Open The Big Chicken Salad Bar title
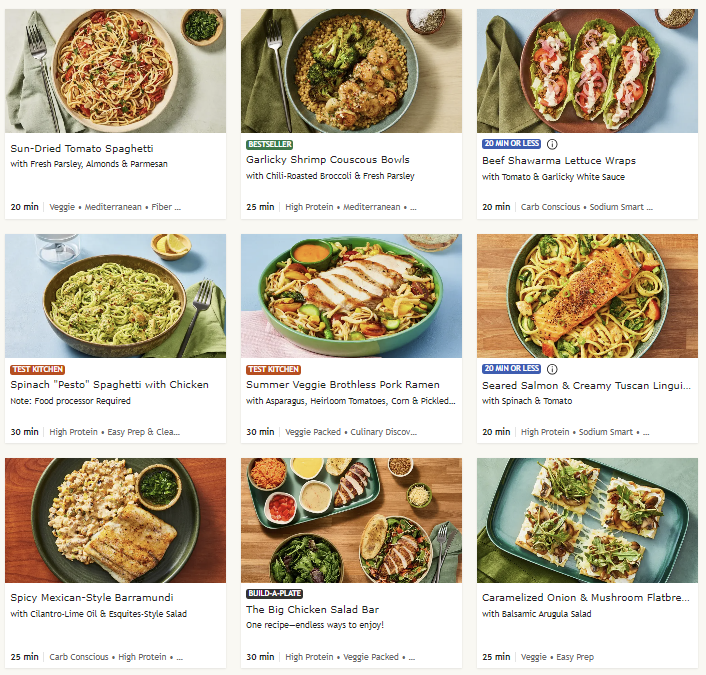The height and width of the screenshot is (675, 706). click(x=312, y=609)
